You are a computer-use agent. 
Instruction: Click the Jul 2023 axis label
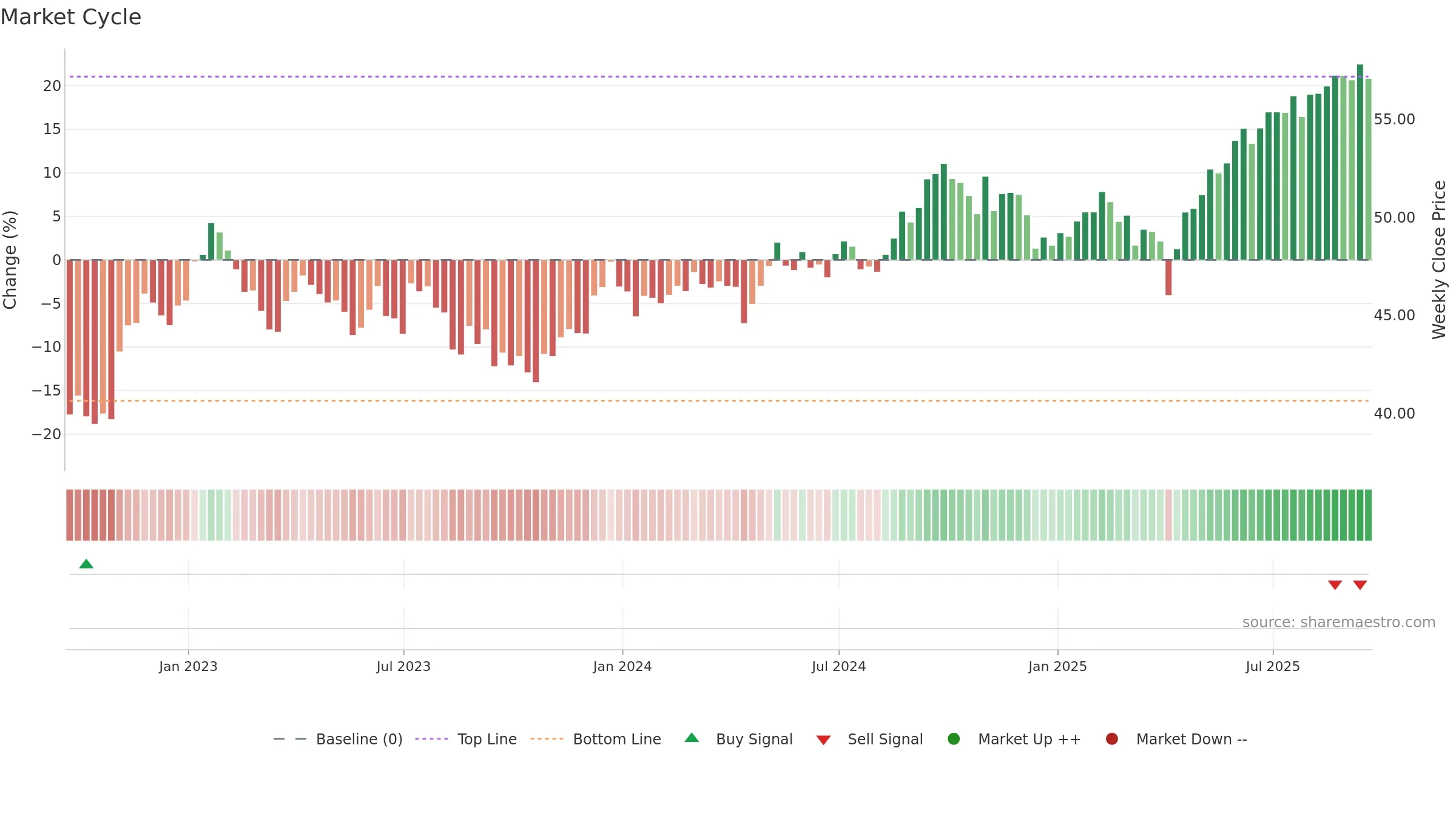[403, 666]
